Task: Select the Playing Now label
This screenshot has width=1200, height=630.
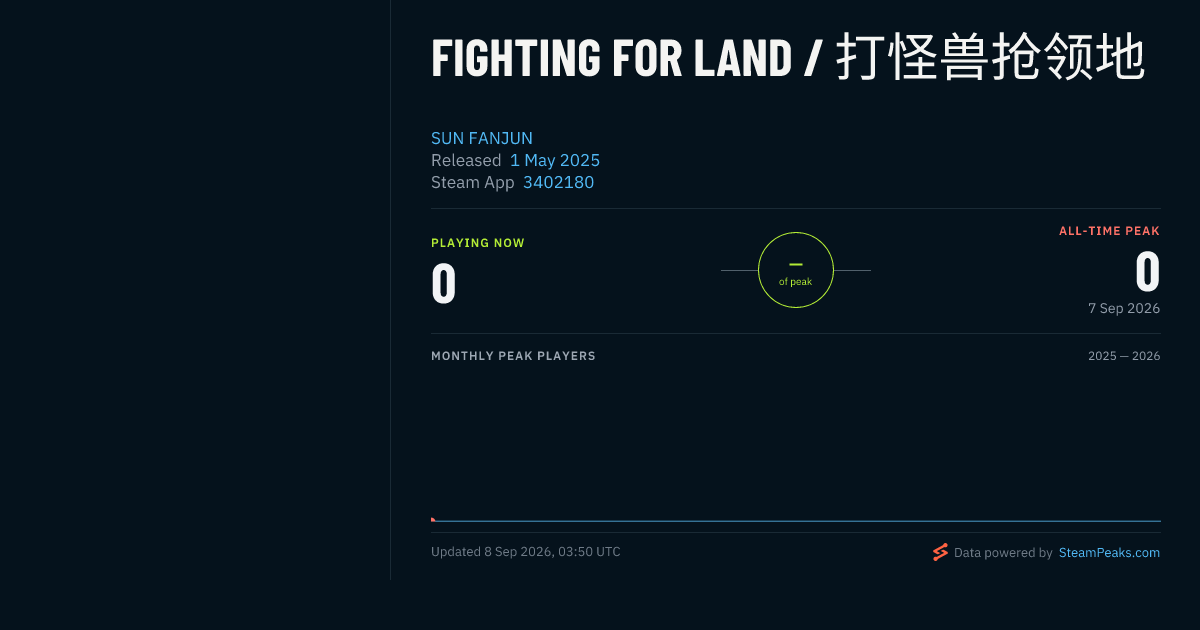Action: coord(478,243)
